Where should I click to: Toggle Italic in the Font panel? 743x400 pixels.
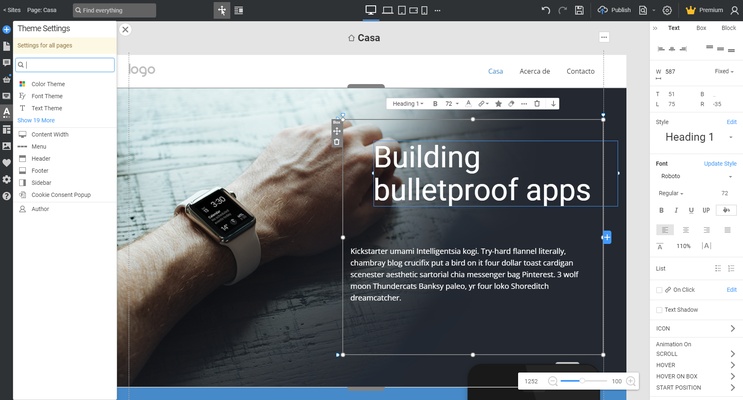point(676,210)
